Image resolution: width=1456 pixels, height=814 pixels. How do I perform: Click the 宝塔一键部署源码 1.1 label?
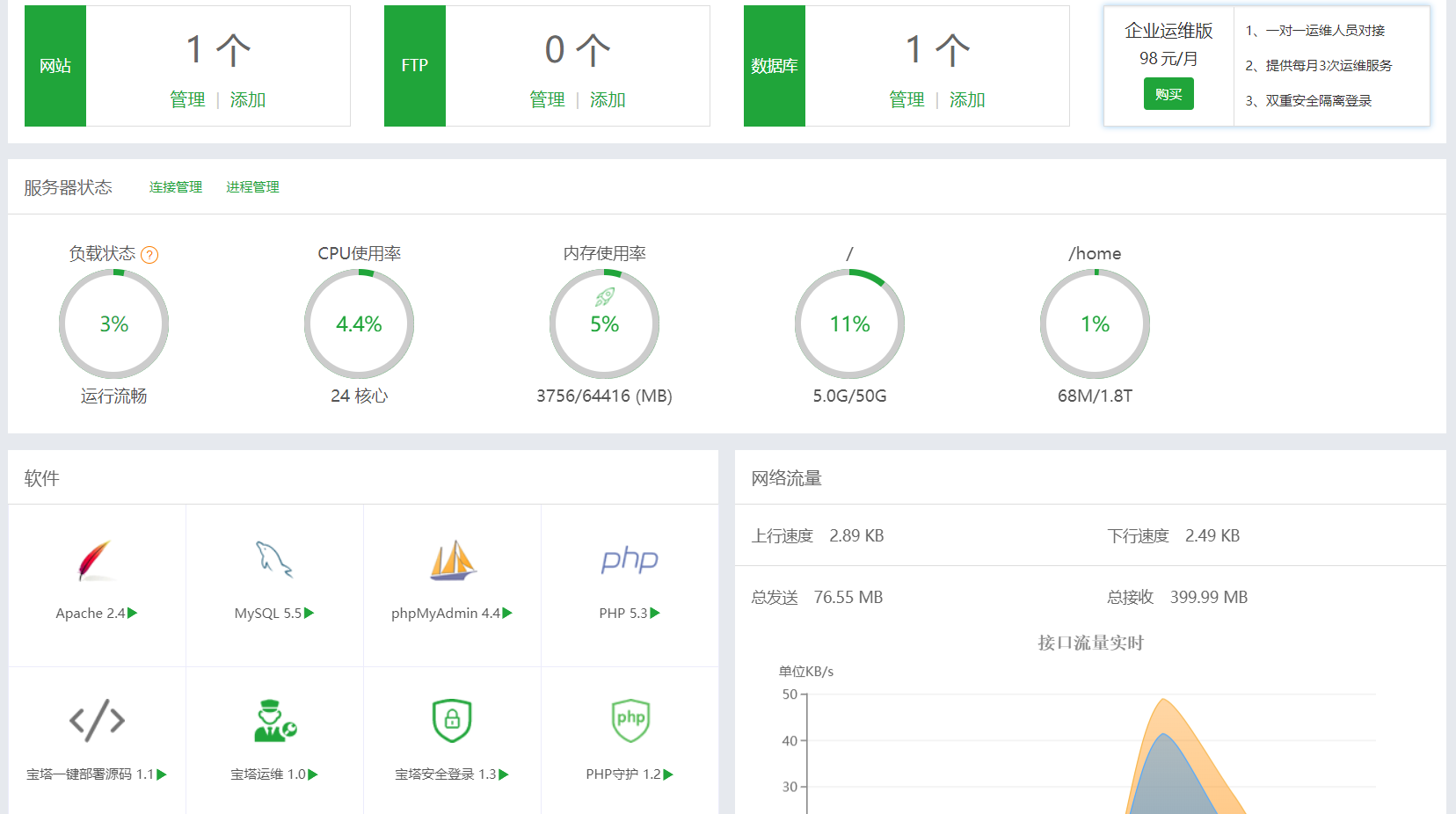pos(90,774)
